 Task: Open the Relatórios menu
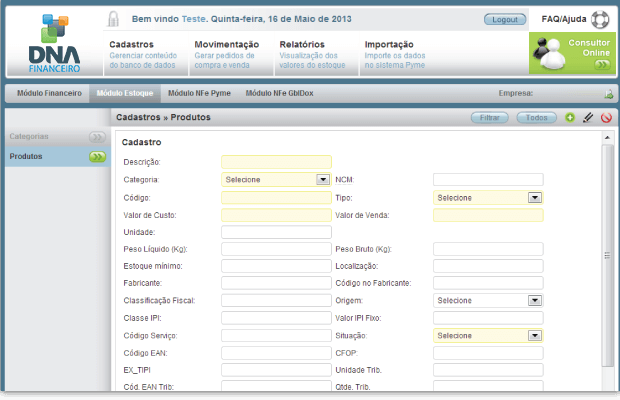pos(302,45)
